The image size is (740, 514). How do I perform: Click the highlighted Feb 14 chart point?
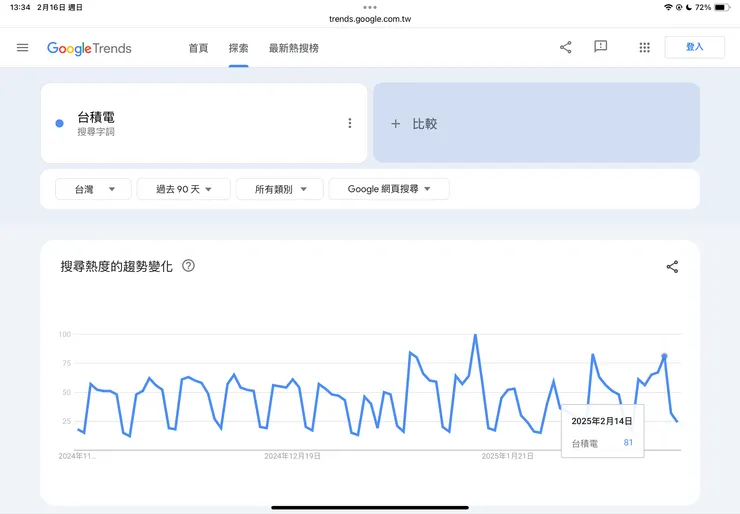point(664,356)
